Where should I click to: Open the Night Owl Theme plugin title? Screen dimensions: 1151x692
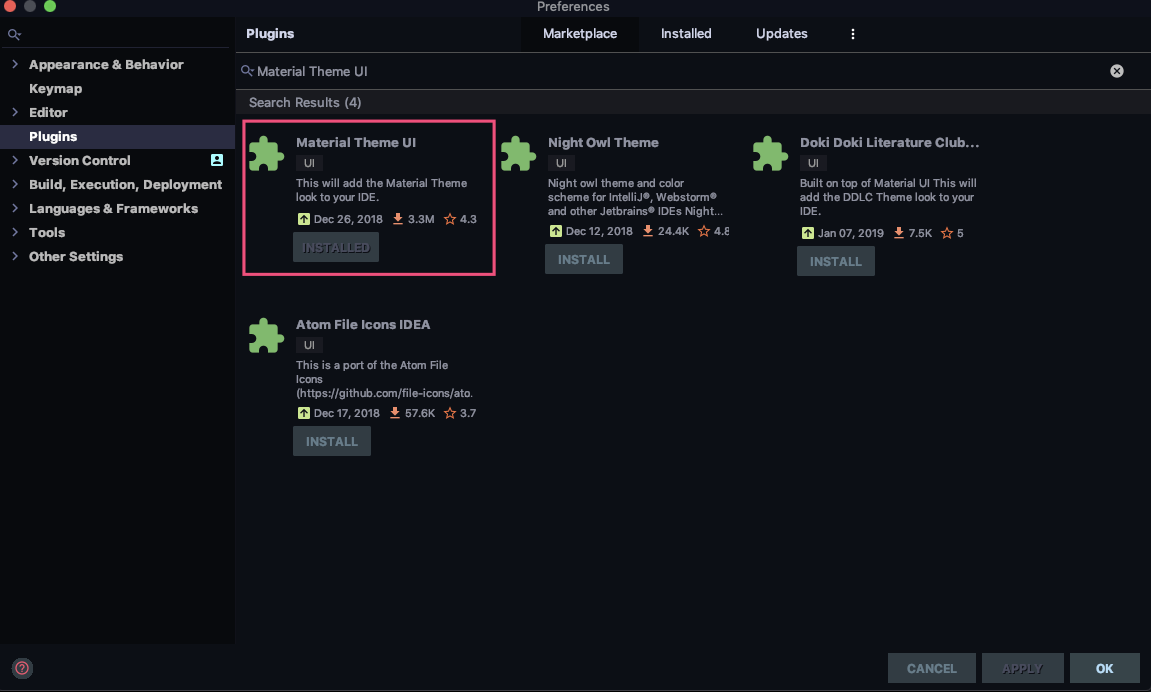pos(603,142)
